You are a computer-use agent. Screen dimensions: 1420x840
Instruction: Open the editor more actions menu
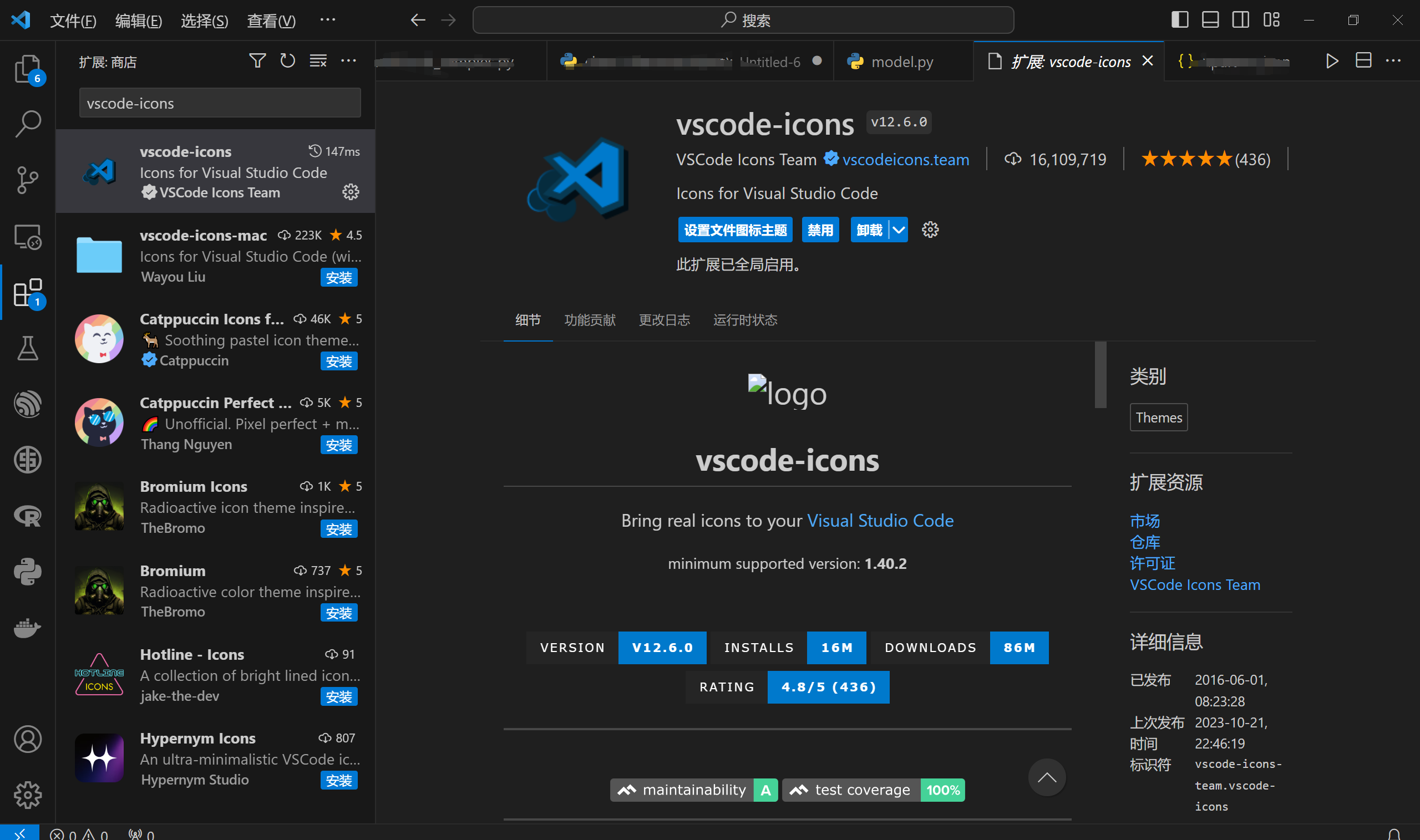pos(1393,60)
